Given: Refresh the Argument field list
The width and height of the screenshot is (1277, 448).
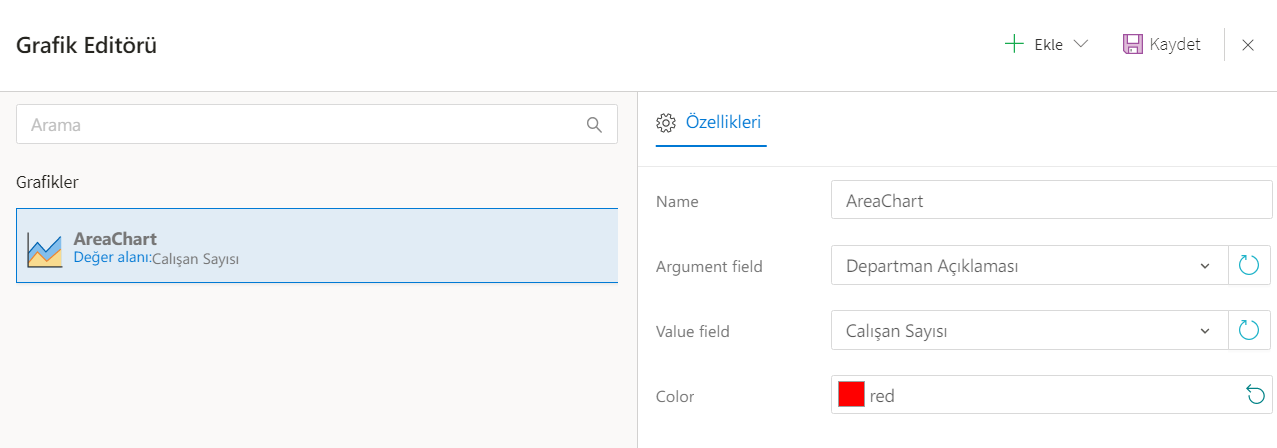Looking at the screenshot, I should coord(1249,266).
